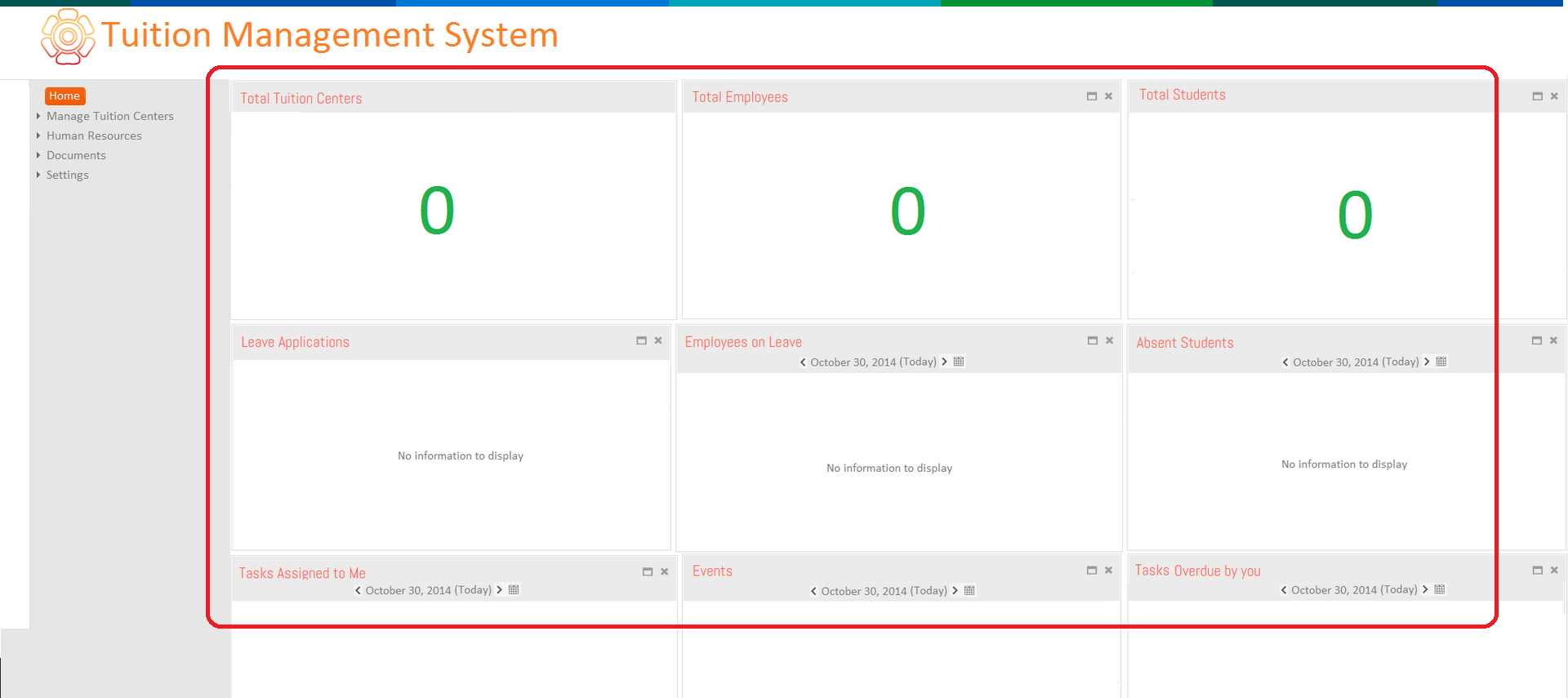The image size is (1568, 698).
Task: Click the Tuition Management System title
Action: 330,35
